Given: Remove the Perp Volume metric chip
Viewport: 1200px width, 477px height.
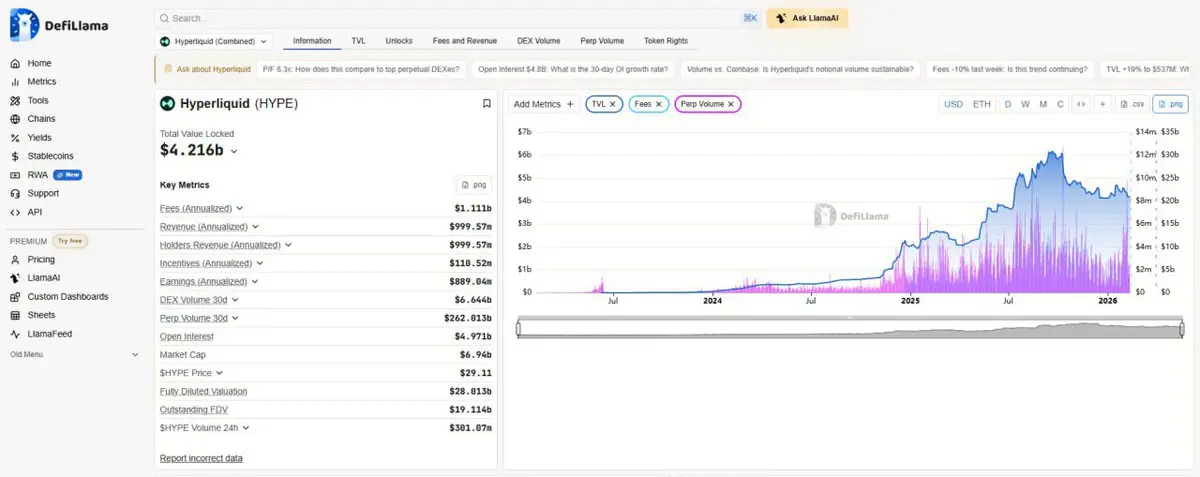Looking at the screenshot, I should 731,104.
